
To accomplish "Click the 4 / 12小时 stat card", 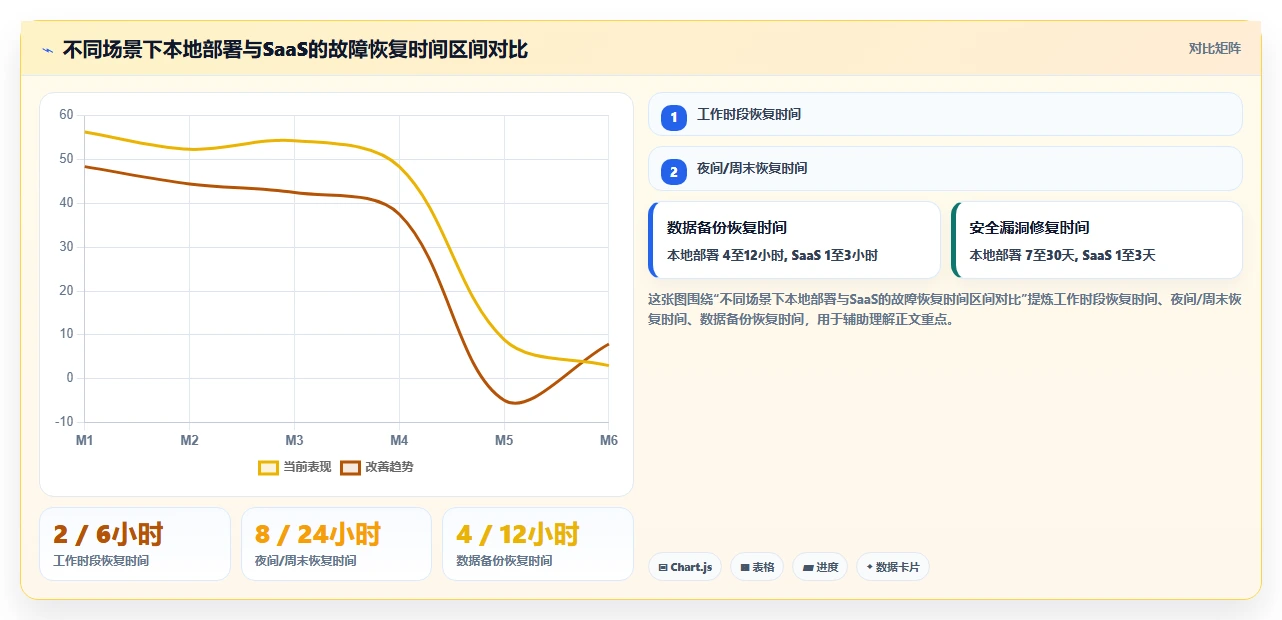I will pos(538,544).
